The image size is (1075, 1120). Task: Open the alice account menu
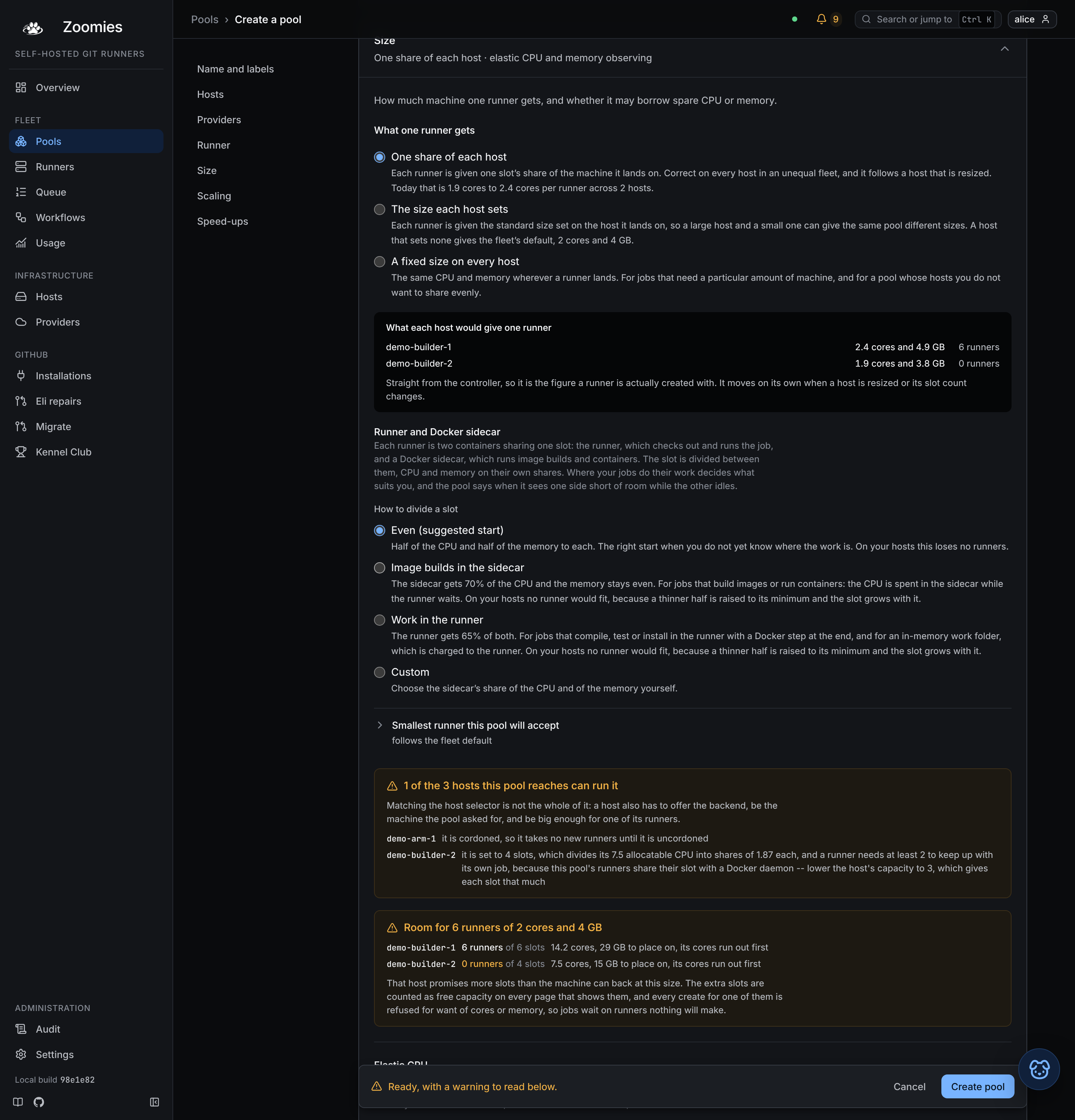tap(1032, 19)
